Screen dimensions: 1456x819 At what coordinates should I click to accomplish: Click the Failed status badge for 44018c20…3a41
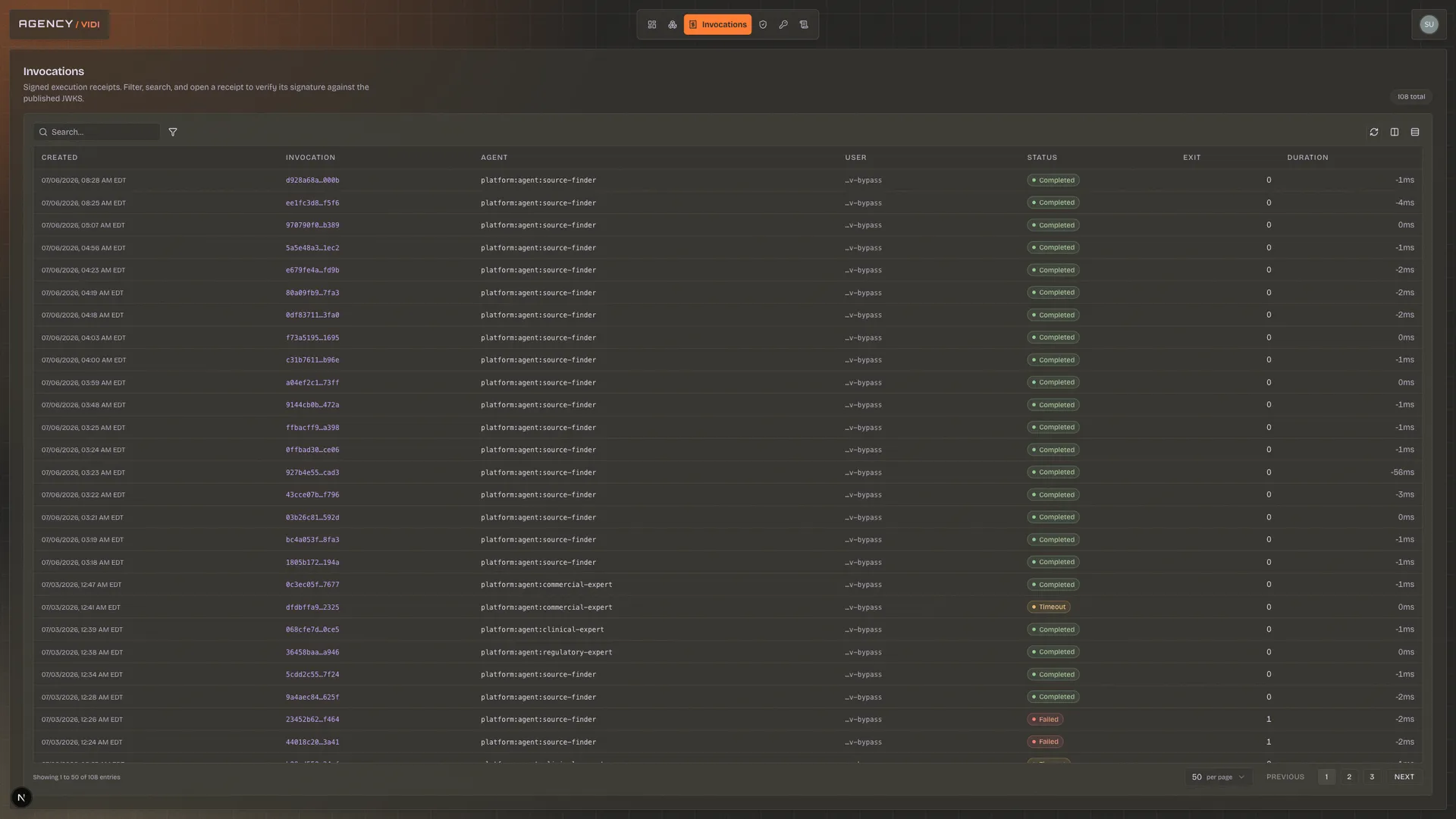(1045, 742)
